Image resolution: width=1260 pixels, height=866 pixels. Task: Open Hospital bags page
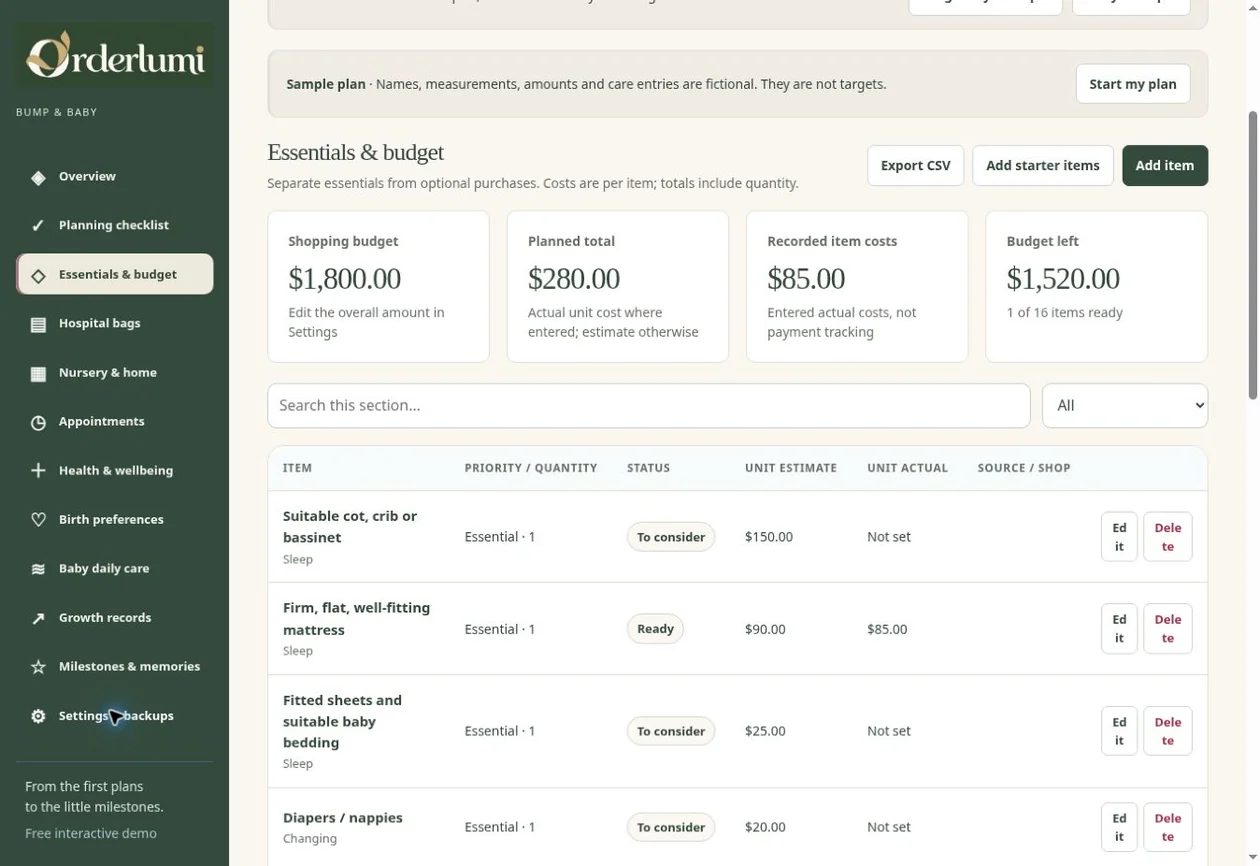[115, 324]
